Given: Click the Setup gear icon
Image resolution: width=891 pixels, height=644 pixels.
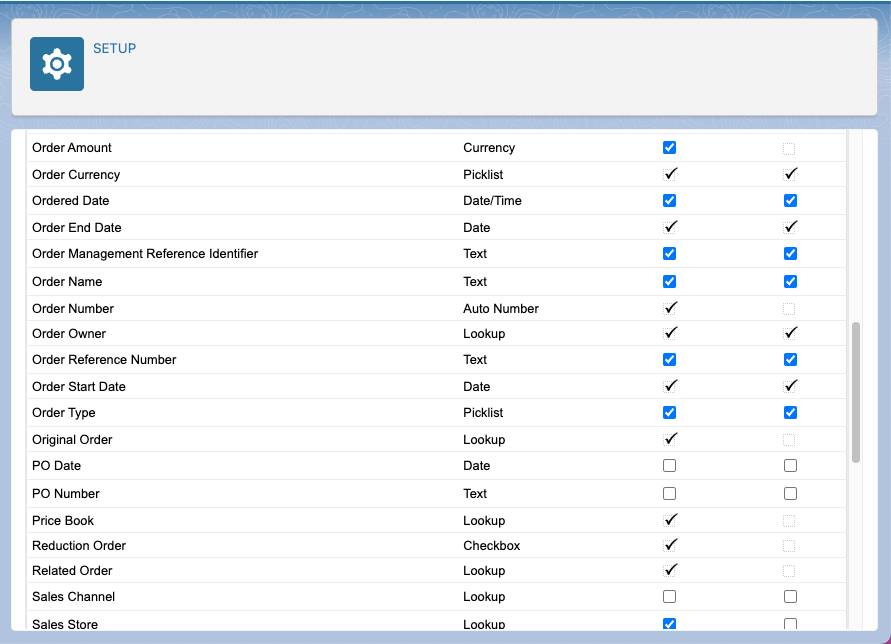Looking at the screenshot, I should pos(57,64).
